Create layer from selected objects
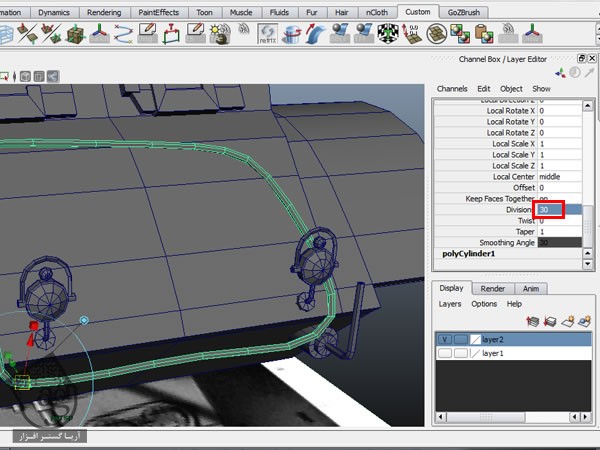600x450 pixels. click(583, 321)
